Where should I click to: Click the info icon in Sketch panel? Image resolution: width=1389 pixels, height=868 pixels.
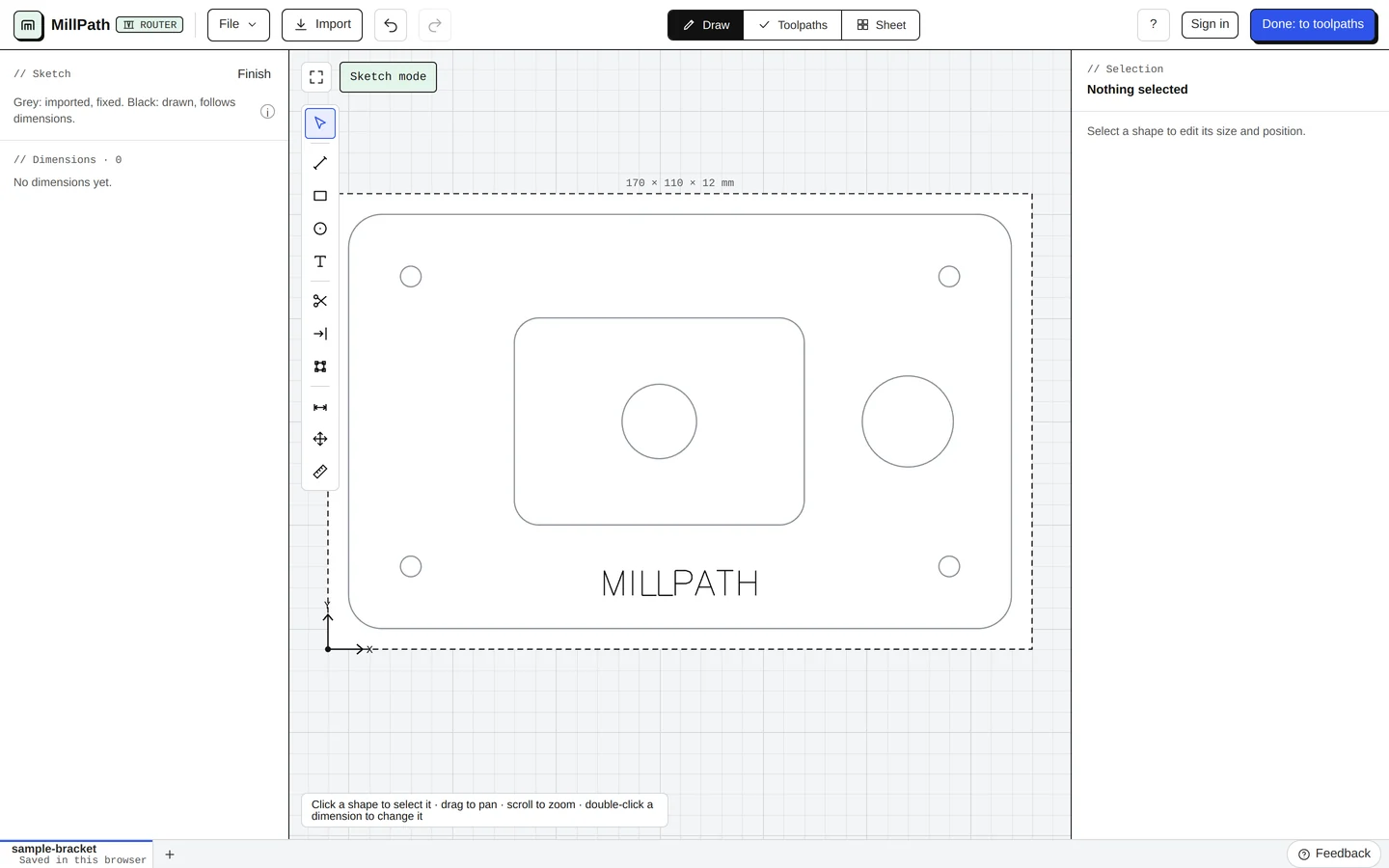coord(267,111)
